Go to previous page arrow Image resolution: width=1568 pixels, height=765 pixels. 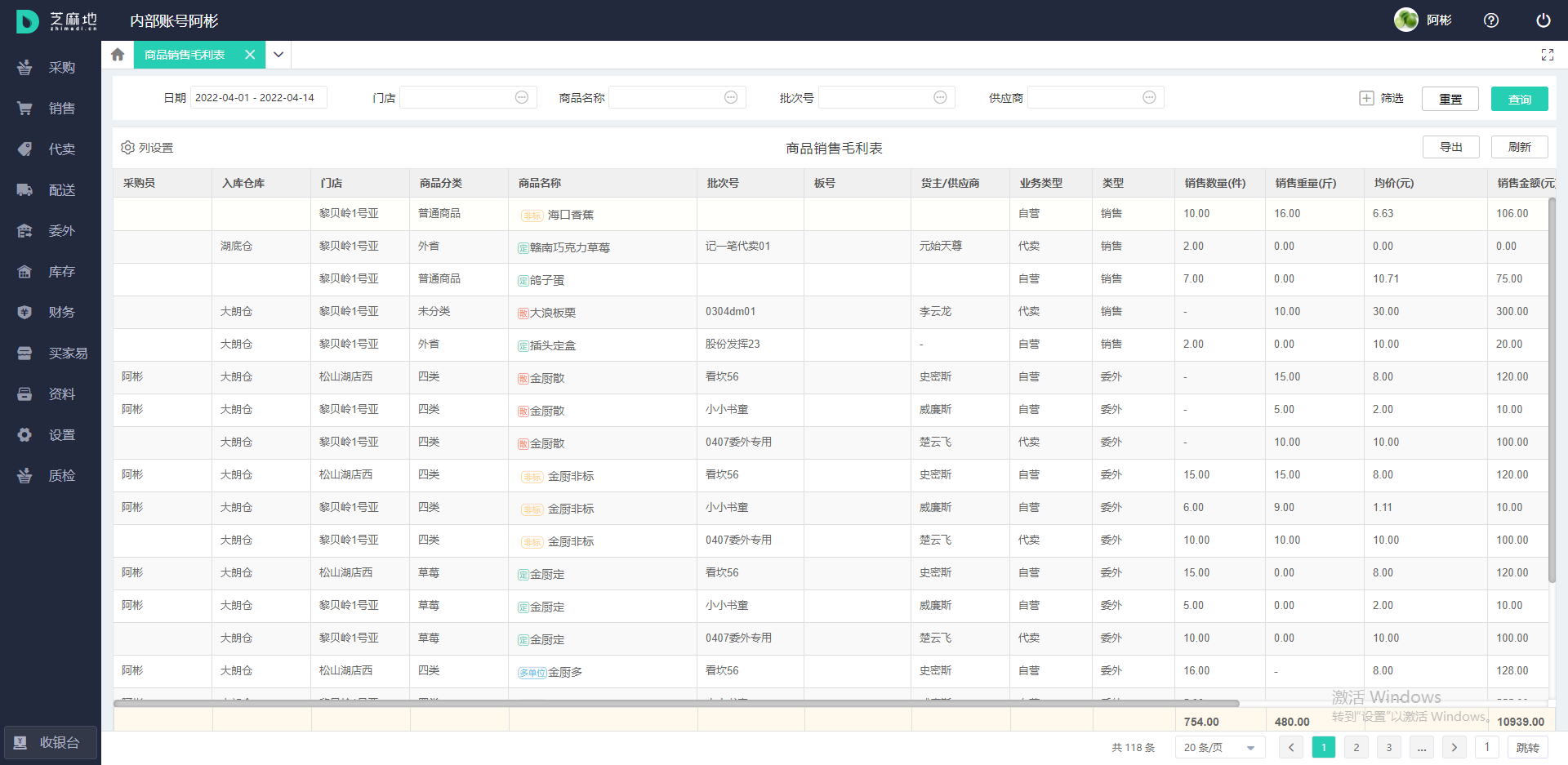click(x=1291, y=747)
